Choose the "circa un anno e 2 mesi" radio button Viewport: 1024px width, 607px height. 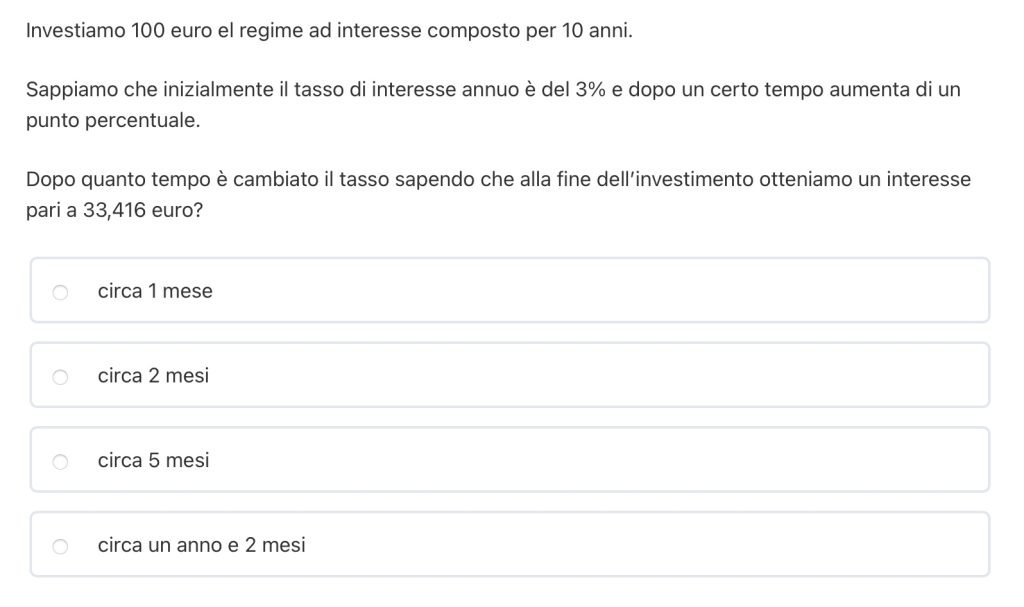pyautogui.click(x=60, y=546)
